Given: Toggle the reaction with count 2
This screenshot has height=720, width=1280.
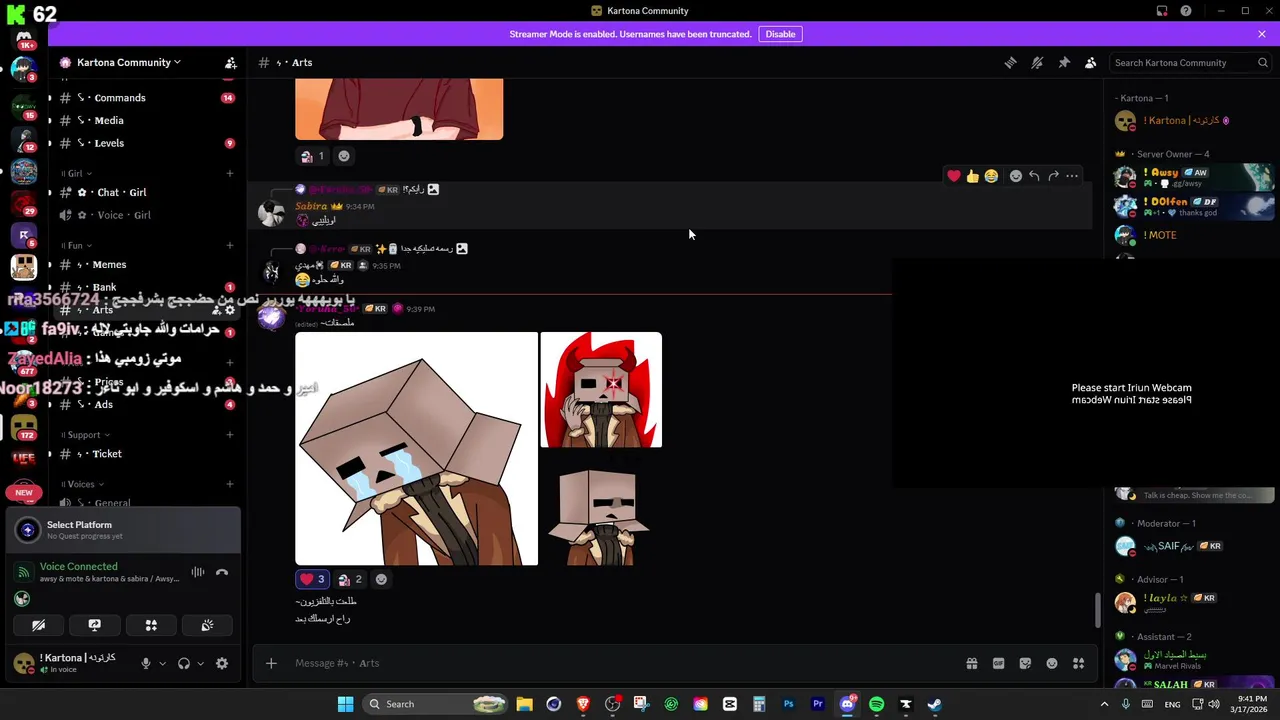Looking at the screenshot, I should pos(350,579).
